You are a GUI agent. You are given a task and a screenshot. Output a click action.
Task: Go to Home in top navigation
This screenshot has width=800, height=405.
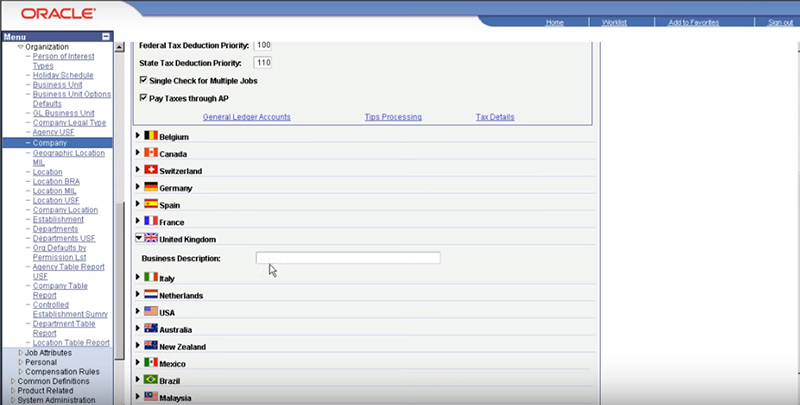tap(555, 22)
